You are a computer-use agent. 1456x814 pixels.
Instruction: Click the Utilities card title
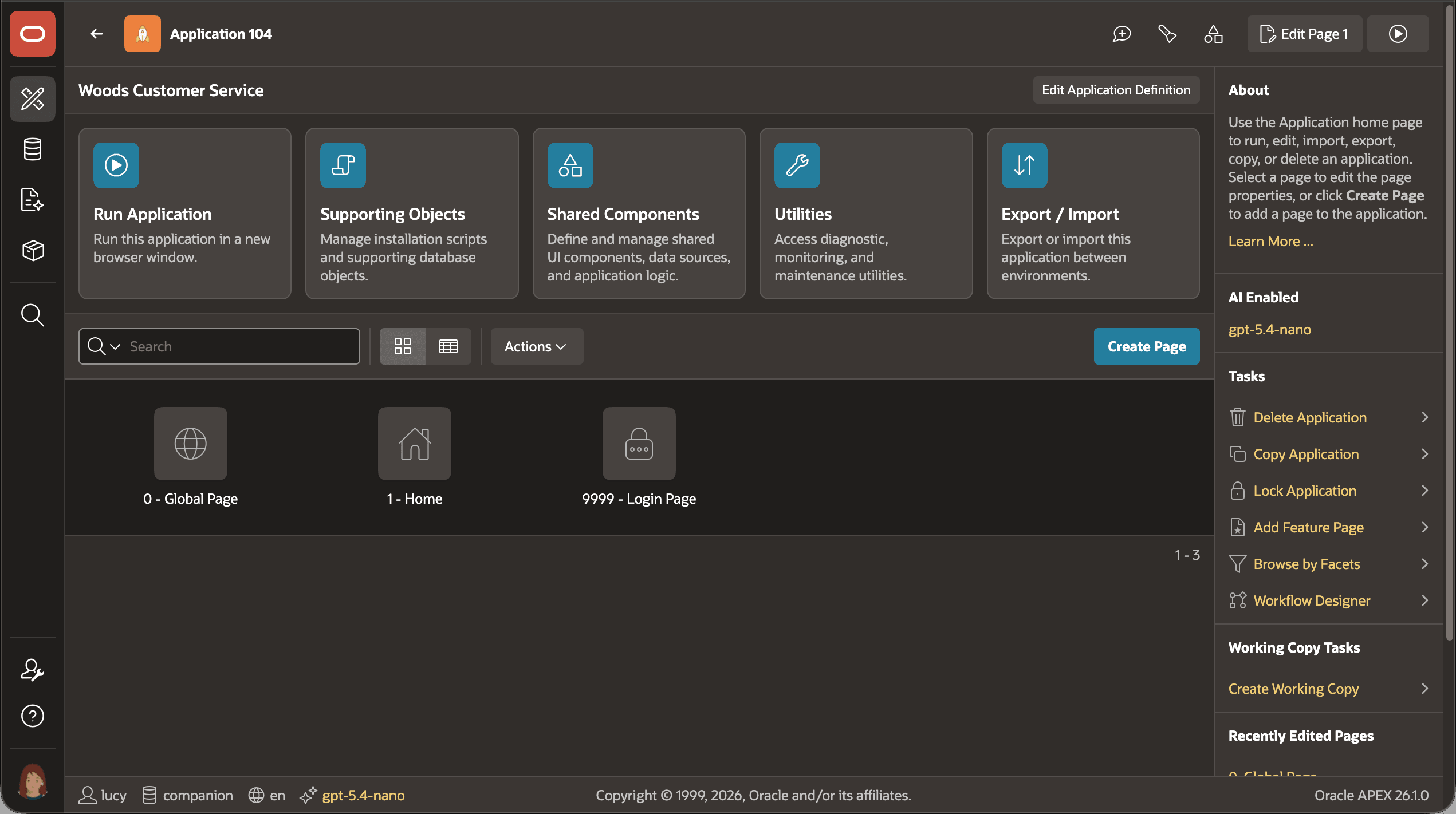coord(803,214)
